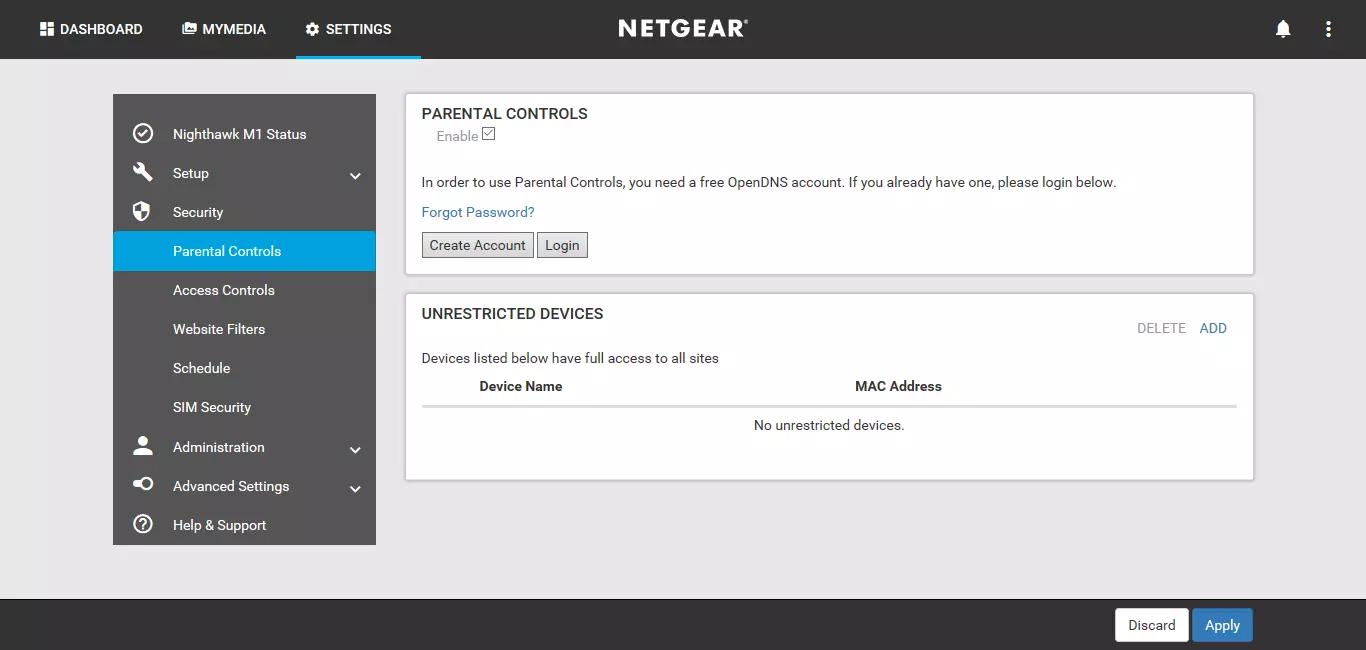Expand the Advanced Settings chevron

pyautogui.click(x=355, y=489)
